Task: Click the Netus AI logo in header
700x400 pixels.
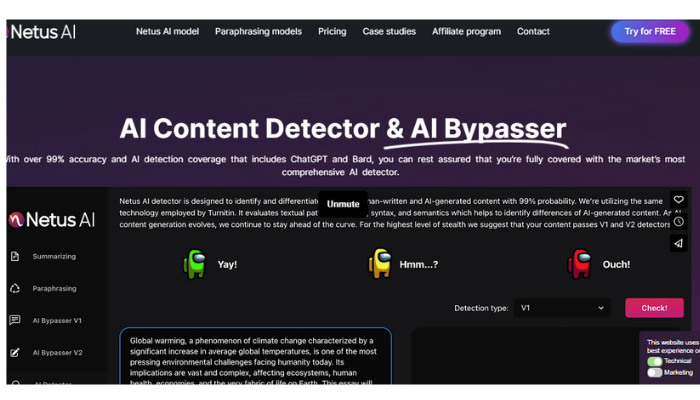Action: pyautogui.click(x=42, y=32)
